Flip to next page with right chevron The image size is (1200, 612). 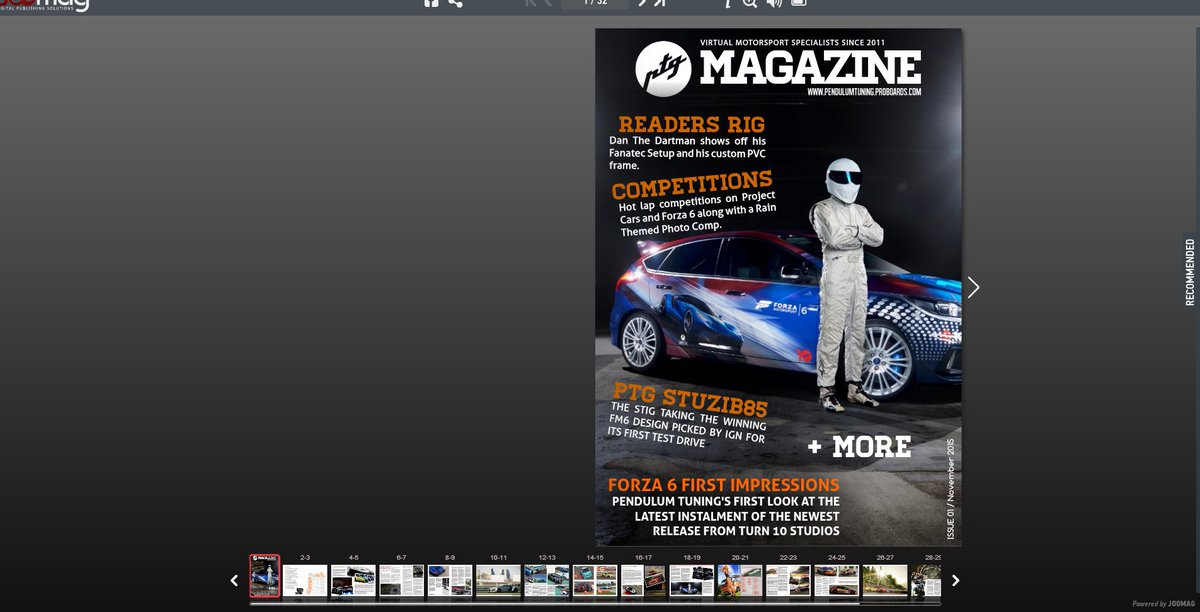[x=973, y=287]
